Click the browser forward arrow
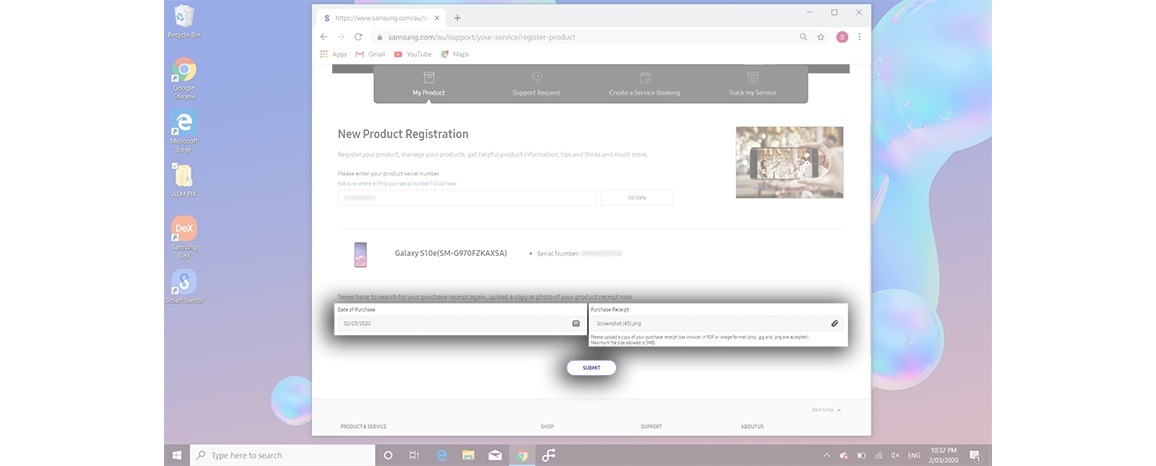 341,37
